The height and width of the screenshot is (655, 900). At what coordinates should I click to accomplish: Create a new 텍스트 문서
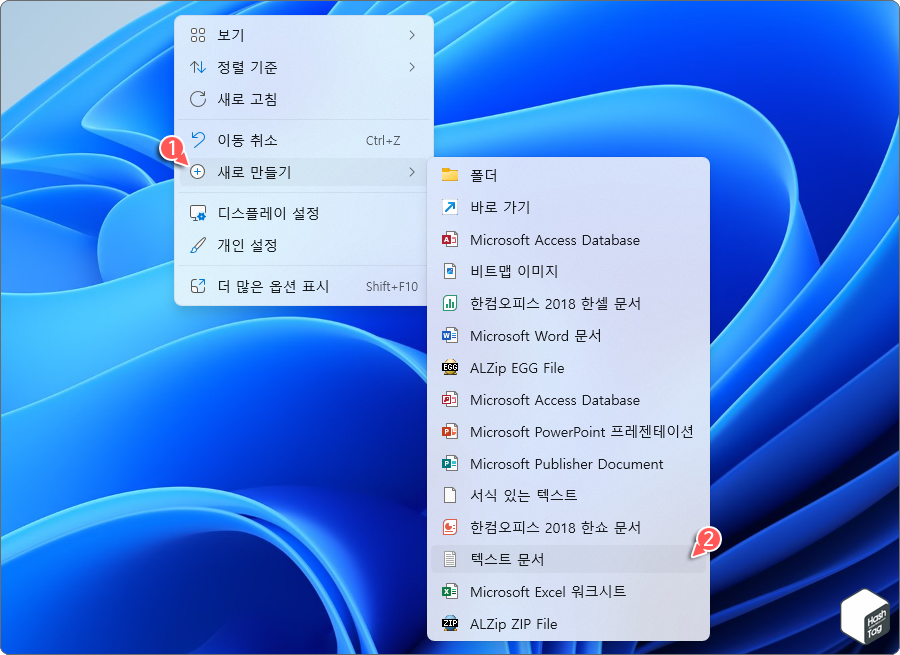568,559
